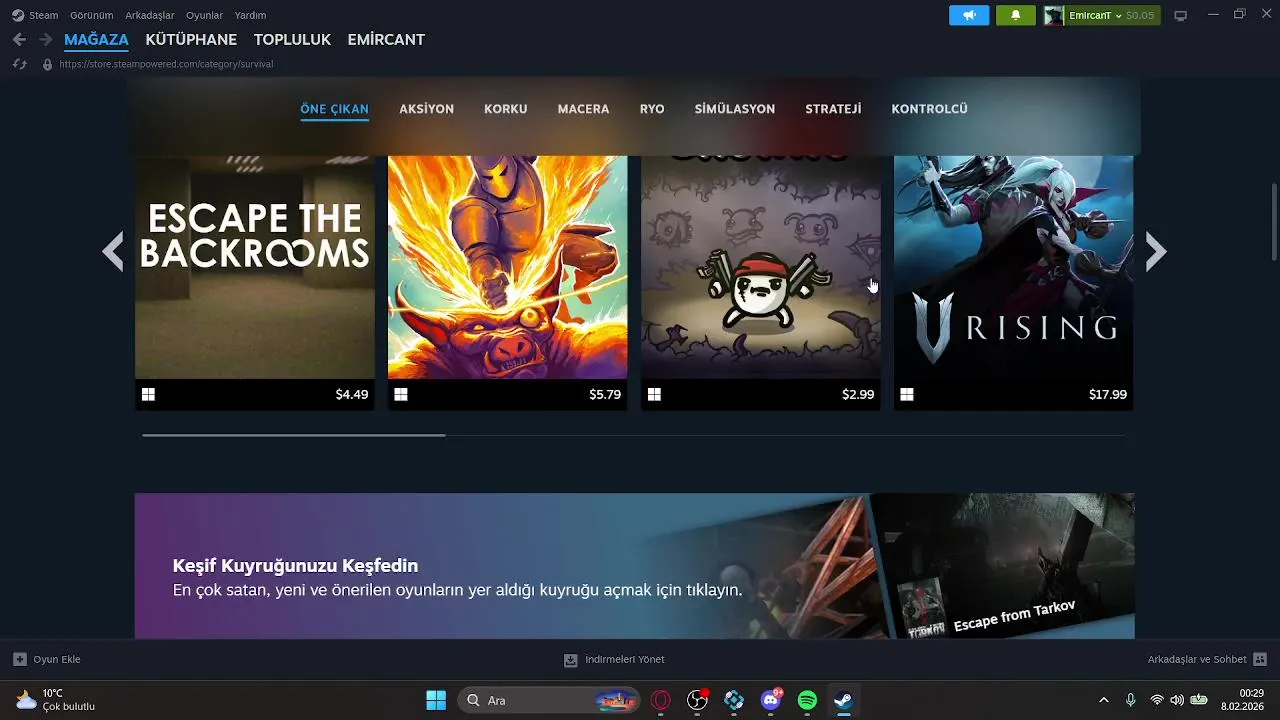Open the Görünüm menu
Viewport: 1280px width, 720px height.
[x=91, y=15]
